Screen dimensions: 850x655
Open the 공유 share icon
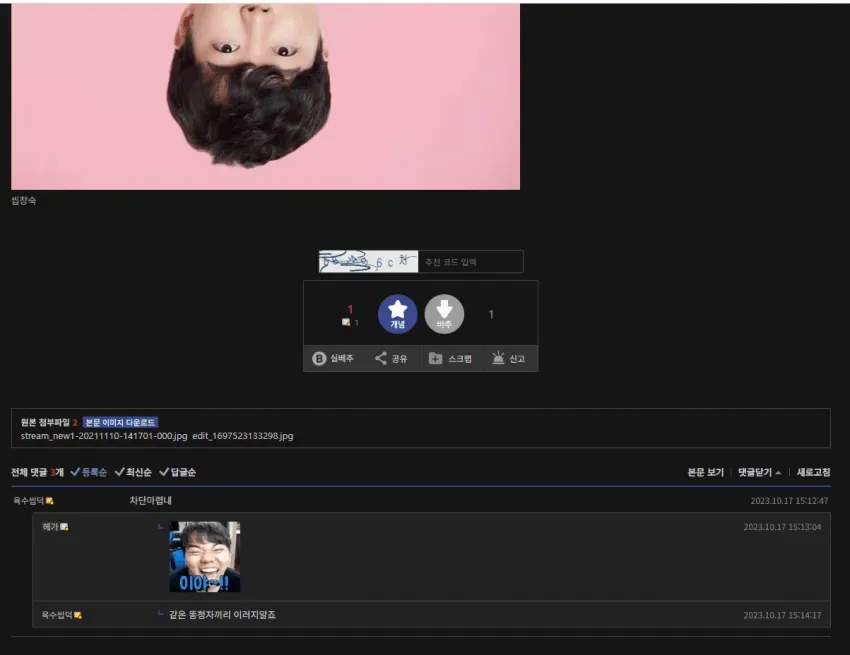coord(381,358)
